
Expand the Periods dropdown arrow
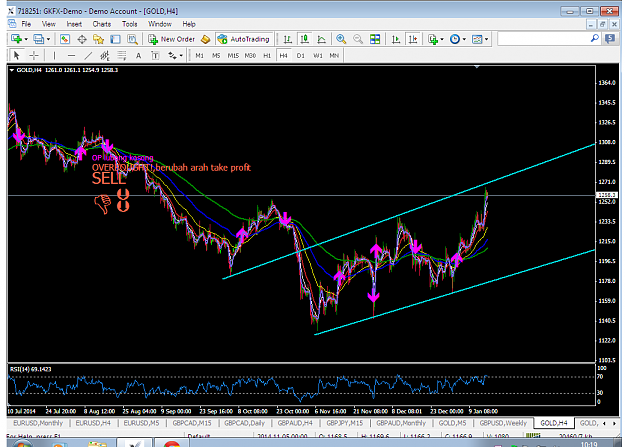coord(464,39)
